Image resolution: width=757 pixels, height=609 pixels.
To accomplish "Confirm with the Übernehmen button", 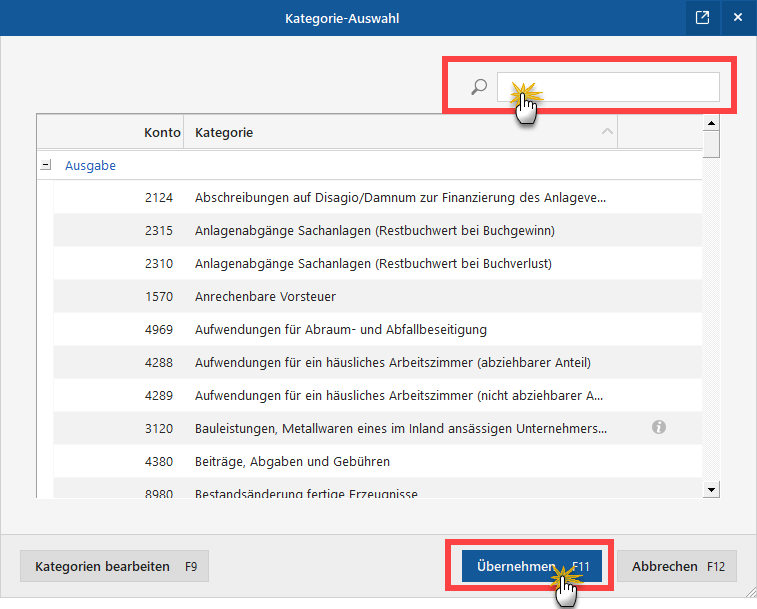I will (532, 566).
